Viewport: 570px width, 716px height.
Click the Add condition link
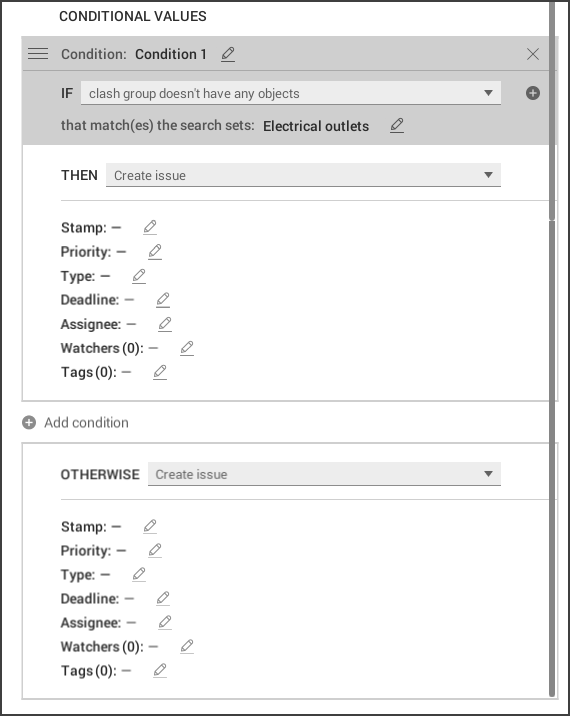(86, 422)
